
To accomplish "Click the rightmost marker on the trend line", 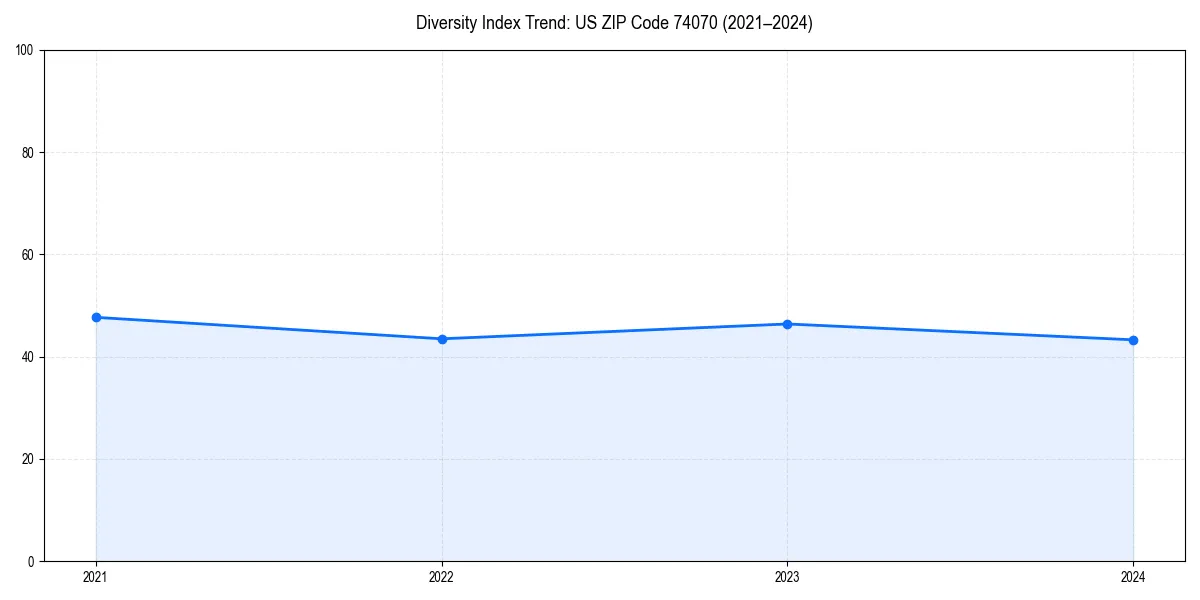I will click(x=1133, y=340).
